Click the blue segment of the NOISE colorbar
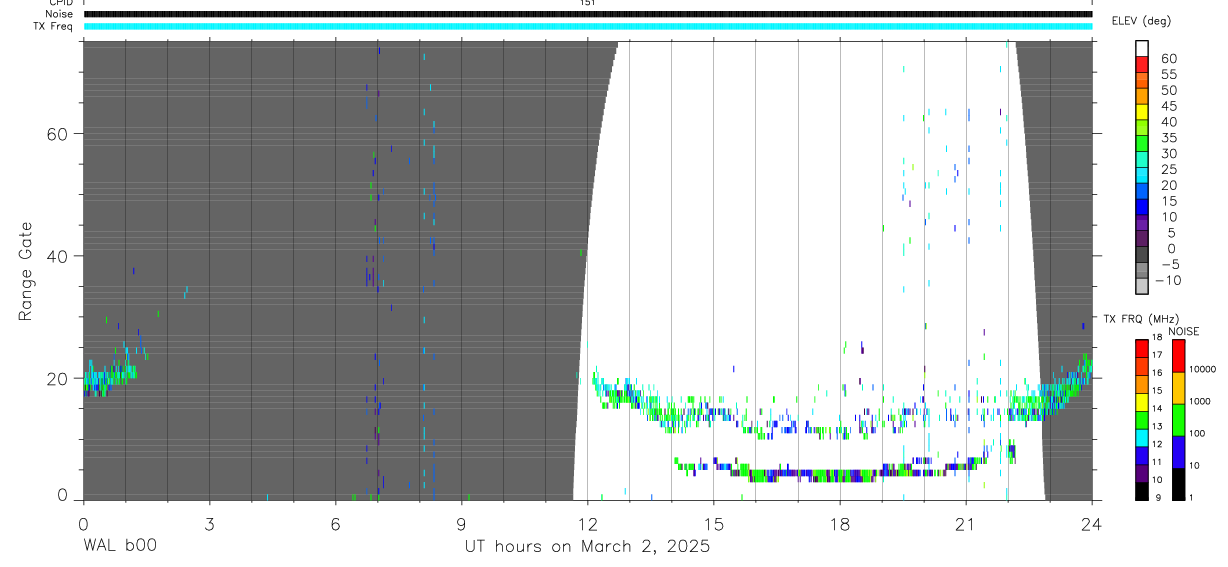Viewport: 1228px width, 567px height. coord(1177,452)
